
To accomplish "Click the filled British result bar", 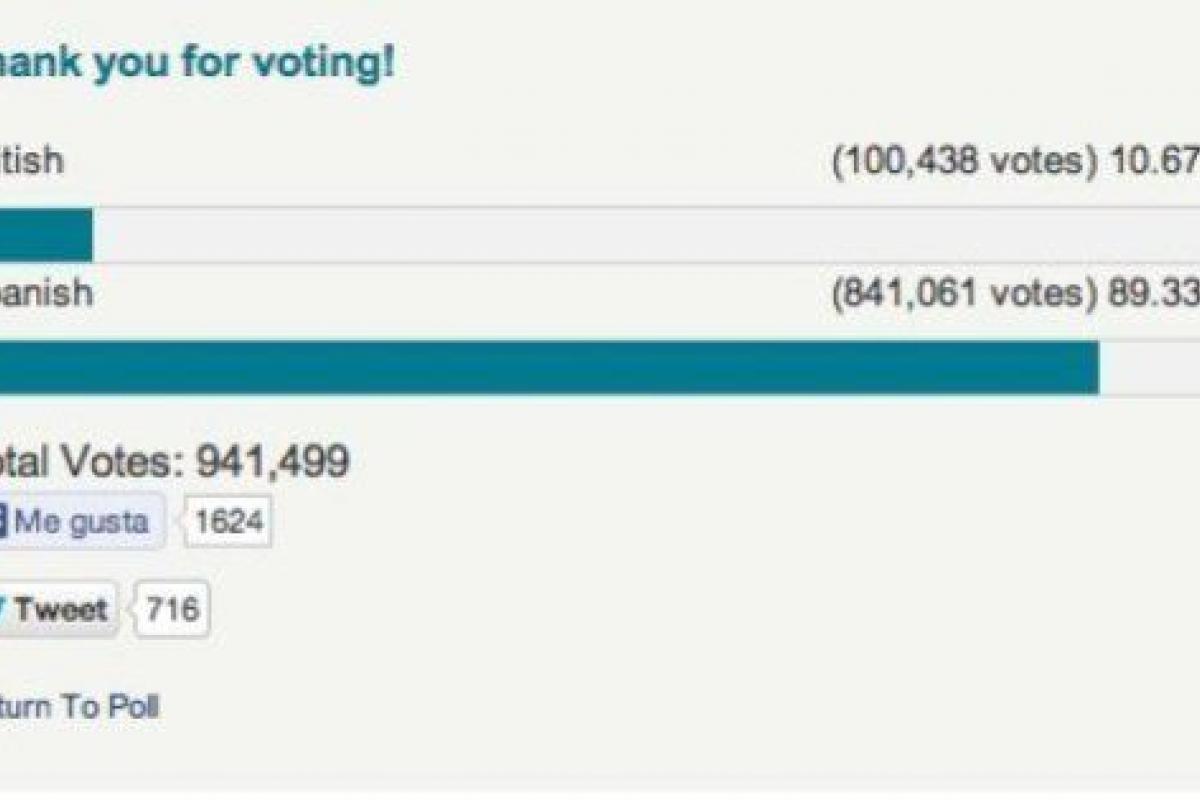I will 46,235.
